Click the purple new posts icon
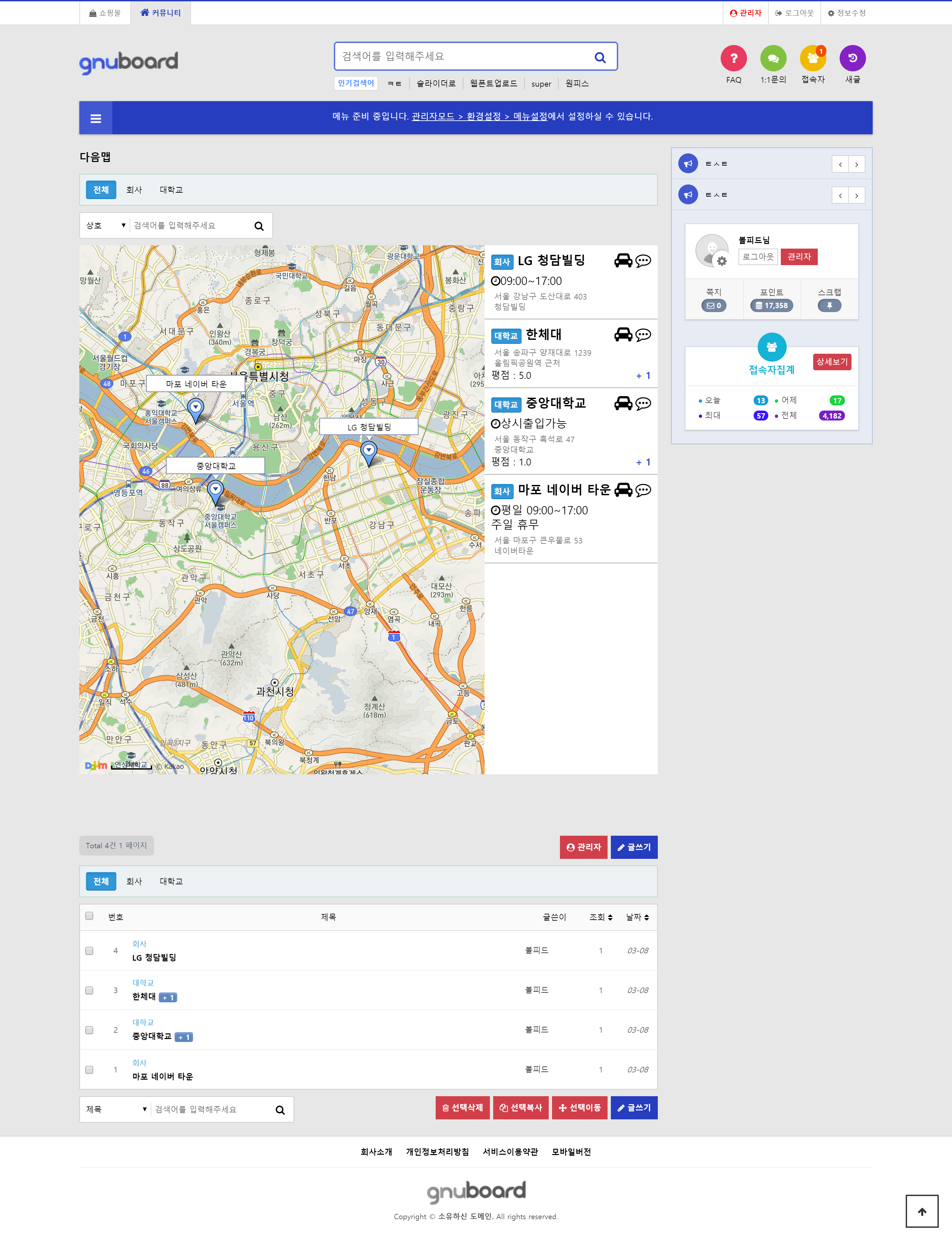 coord(852,58)
